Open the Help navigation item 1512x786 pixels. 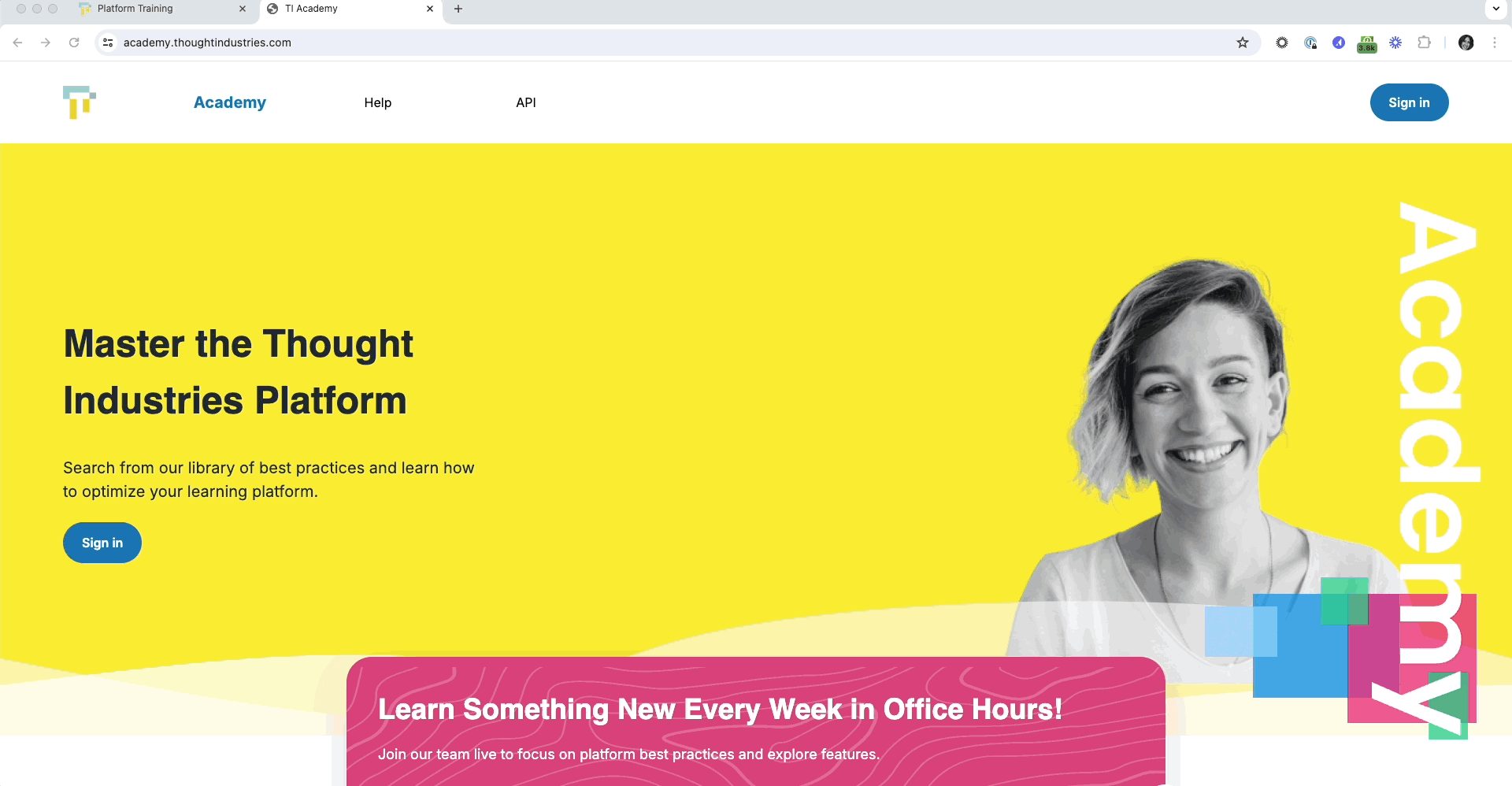(378, 102)
